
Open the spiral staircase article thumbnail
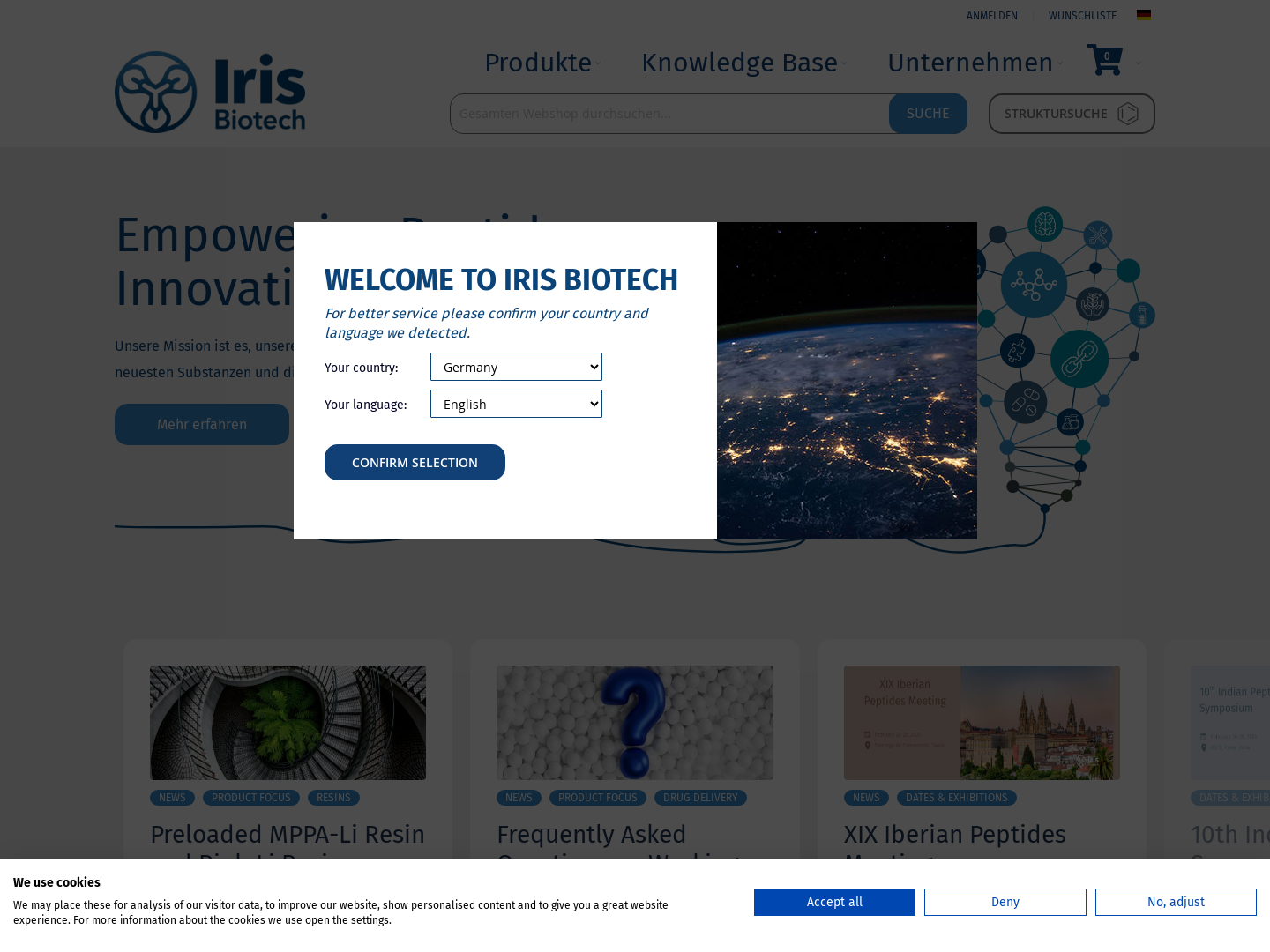pos(288,723)
